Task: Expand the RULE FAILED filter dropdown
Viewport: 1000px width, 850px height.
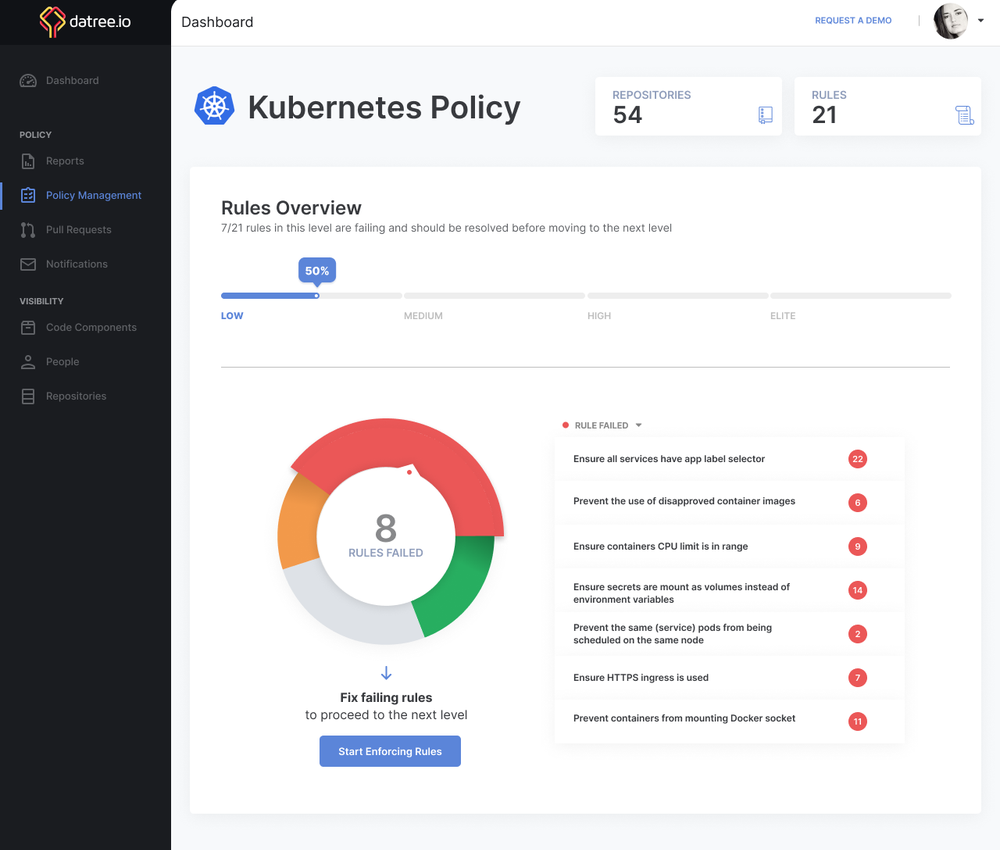Action: click(x=638, y=425)
